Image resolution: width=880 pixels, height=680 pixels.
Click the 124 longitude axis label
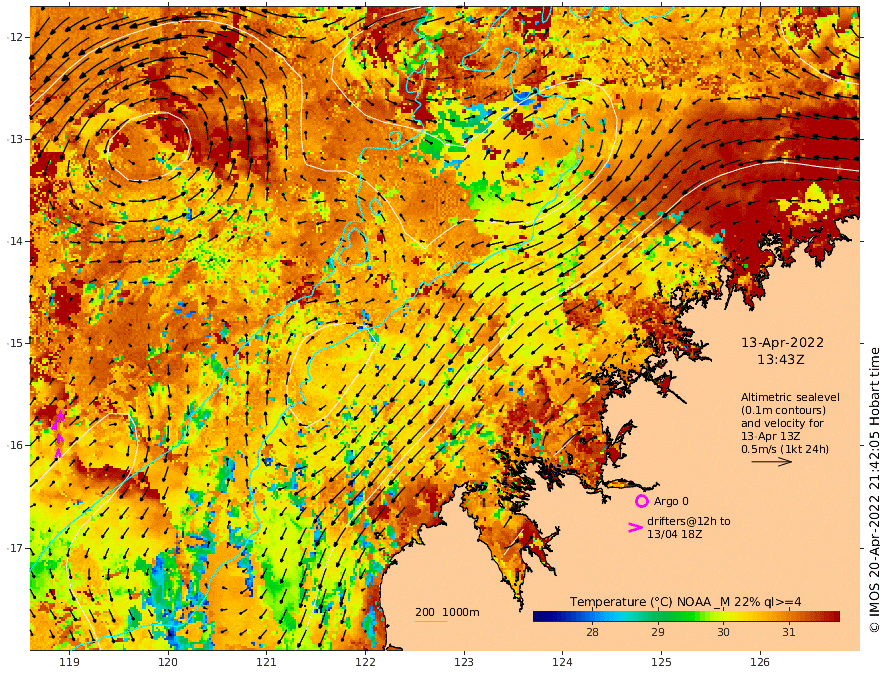[x=562, y=662]
